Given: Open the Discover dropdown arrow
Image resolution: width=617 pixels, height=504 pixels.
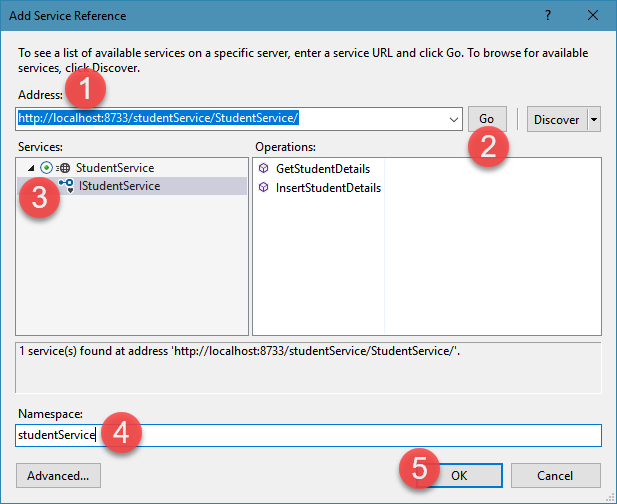Looking at the screenshot, I should [x=594, y=119].
